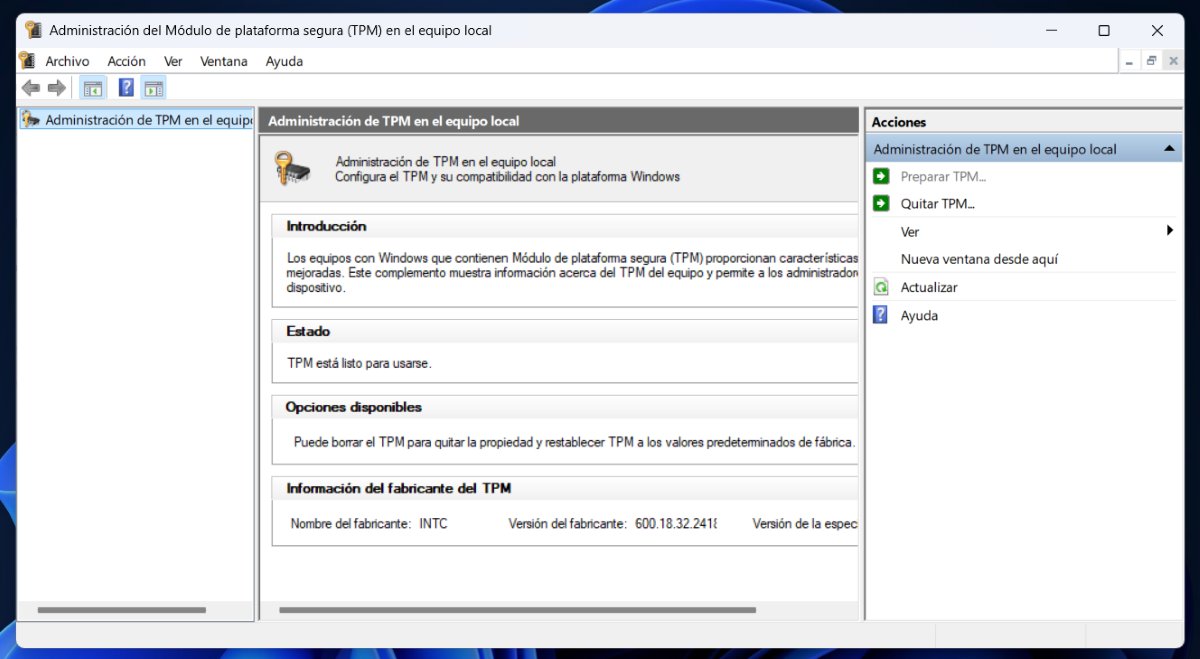Open the Ventana menu
This screenshot has width=1200, height=659.
224,61
